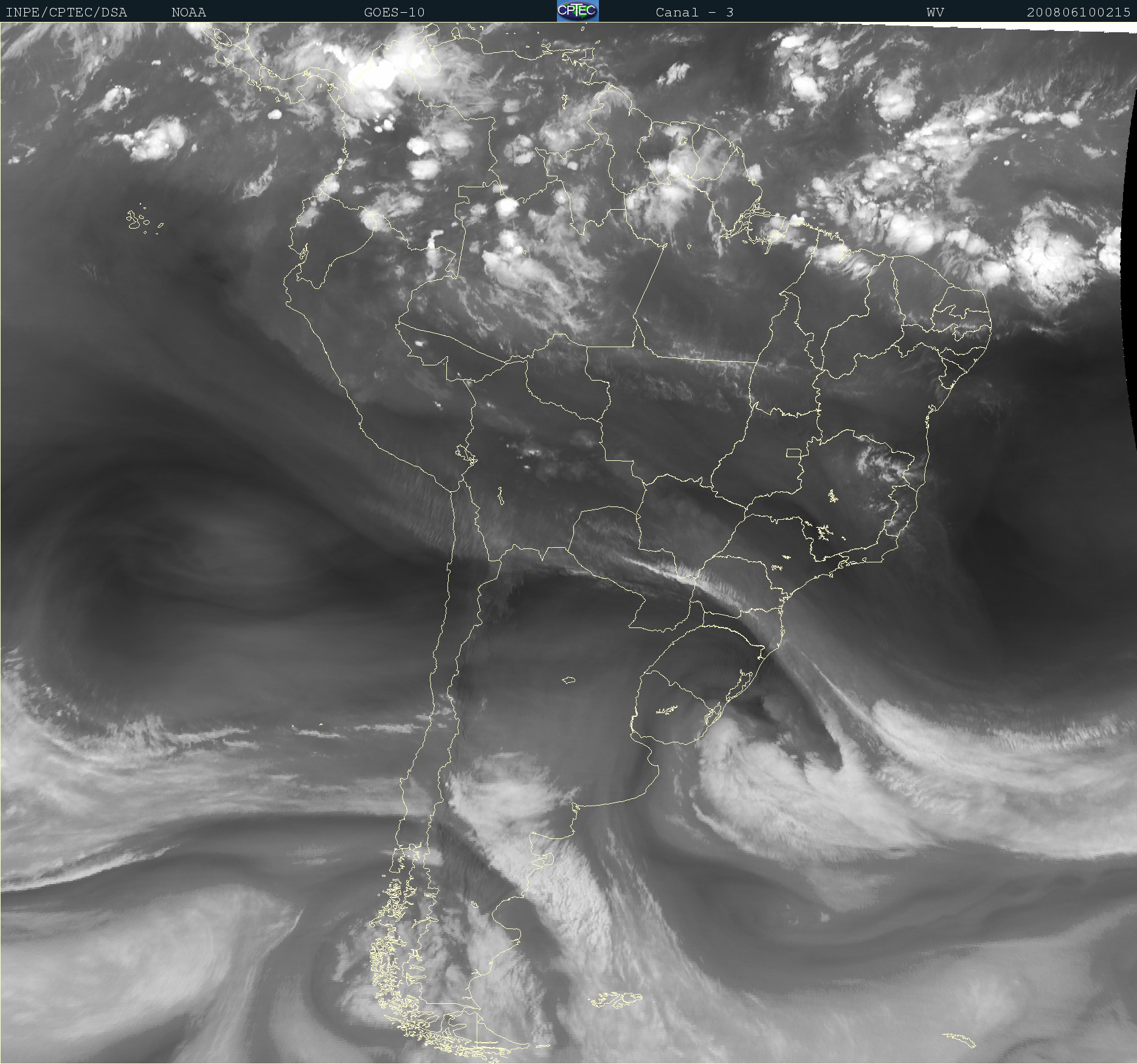The width and height of the screenshot is (1137, 1064).
Task: Click the CPTEC logo in header
Action: coord(578,11)
